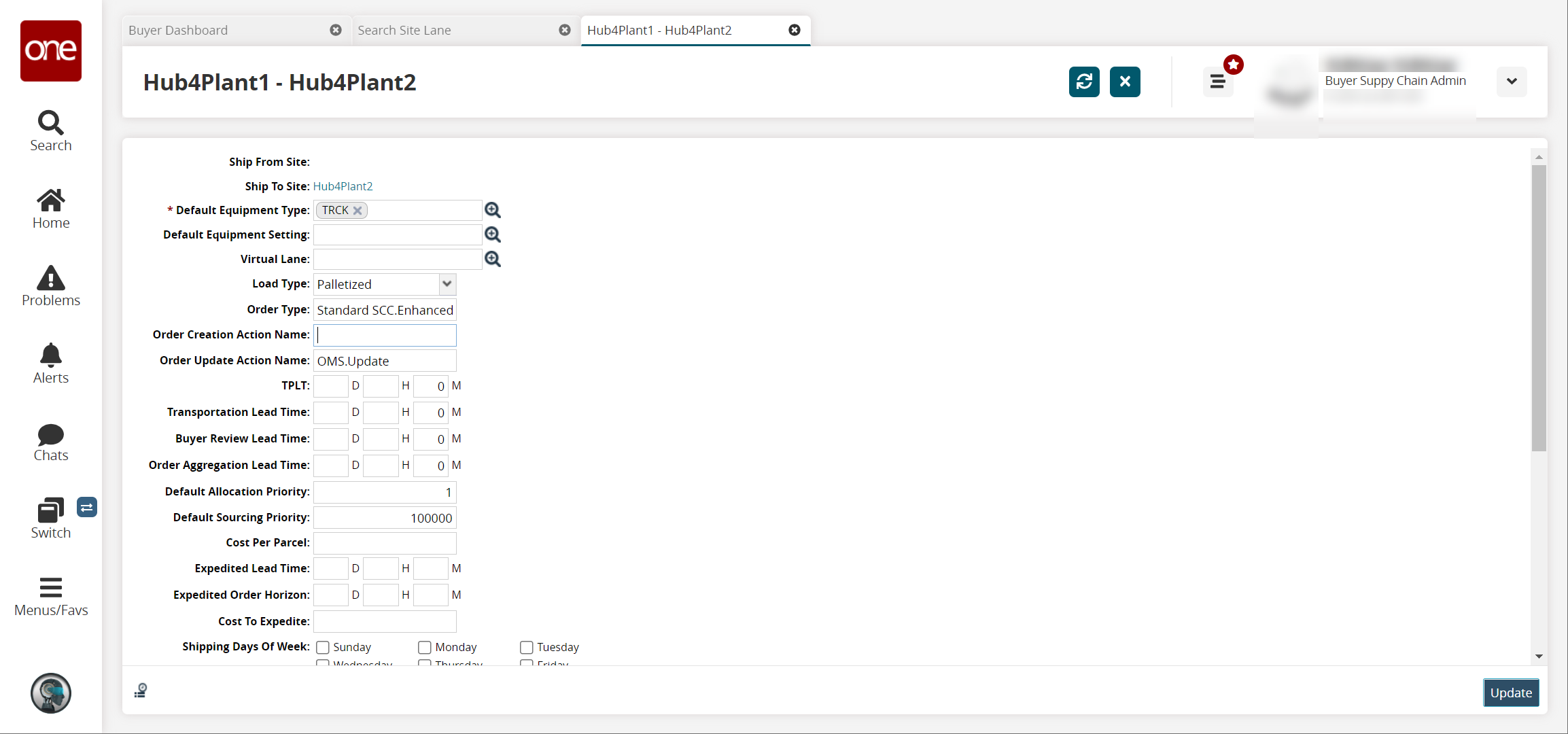Check the Sunday shipping day checkbox

[323, 648]
